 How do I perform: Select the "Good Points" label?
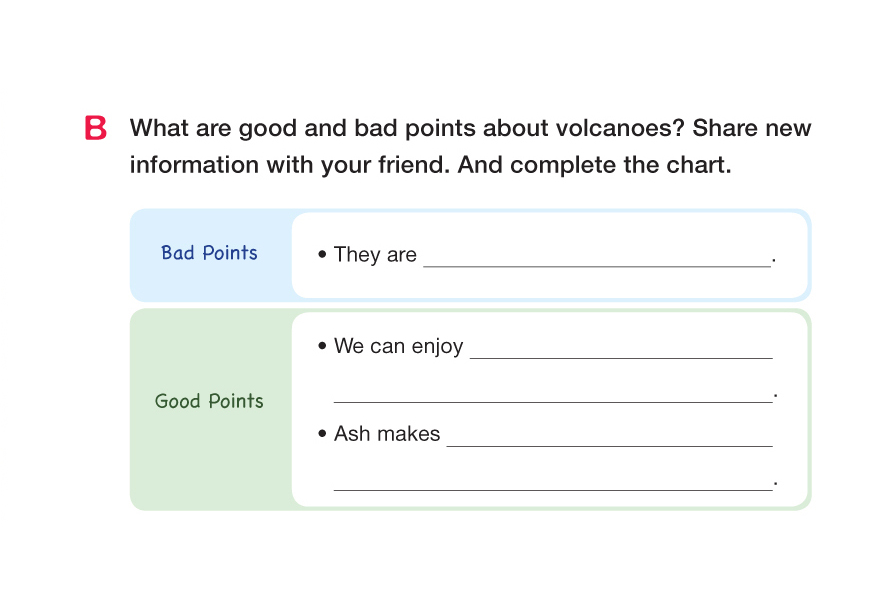pyautogui.click(x=209, y=401)
